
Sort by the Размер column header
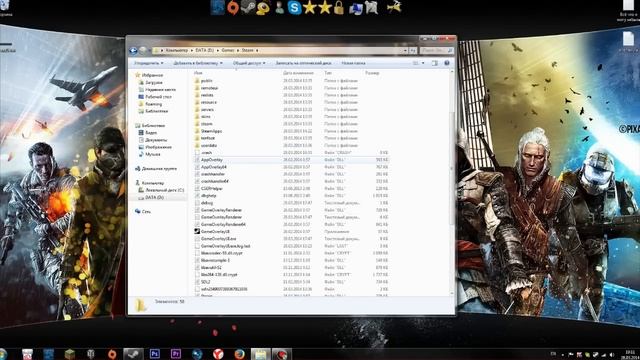tap(372, 73)
